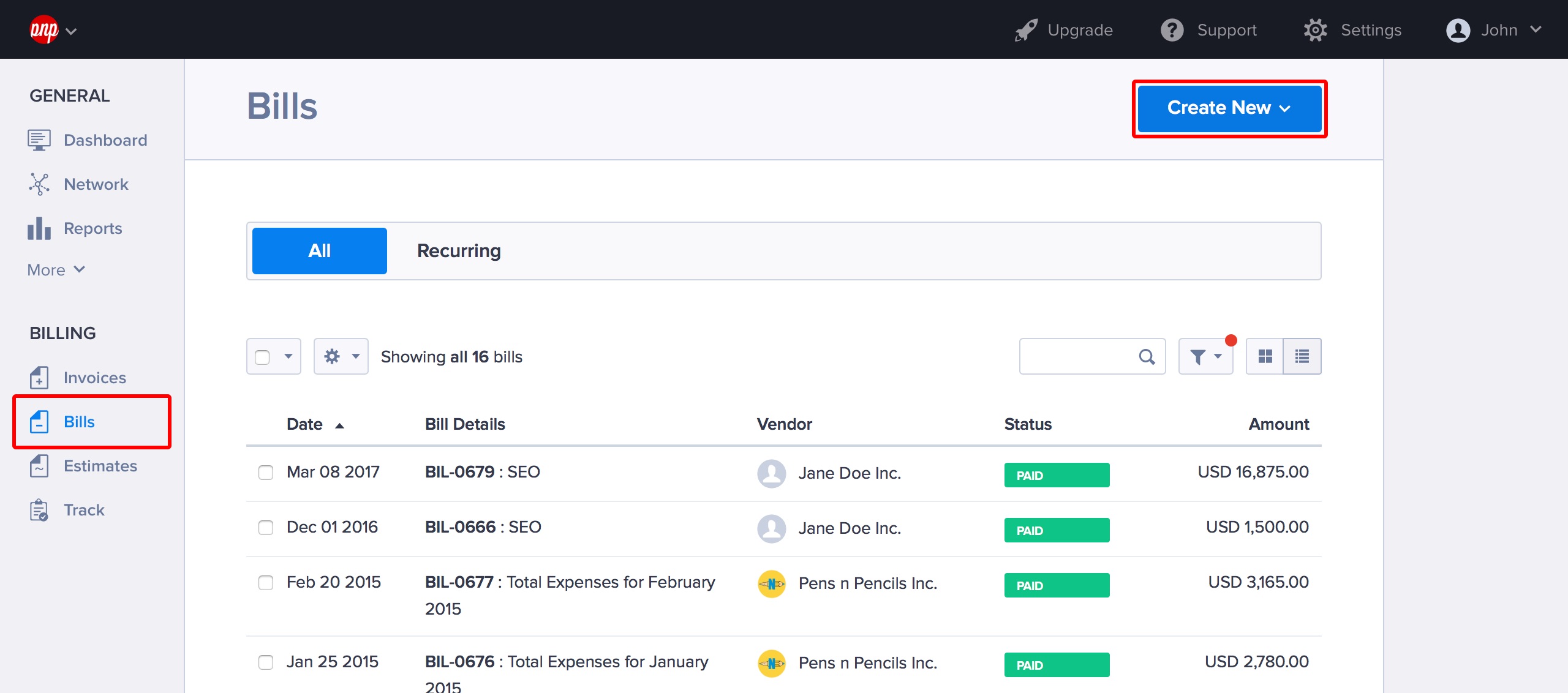The image size is (1568, 693).
Task: Go to Invoices in Billing section
Action: click(x=94, y=378)
